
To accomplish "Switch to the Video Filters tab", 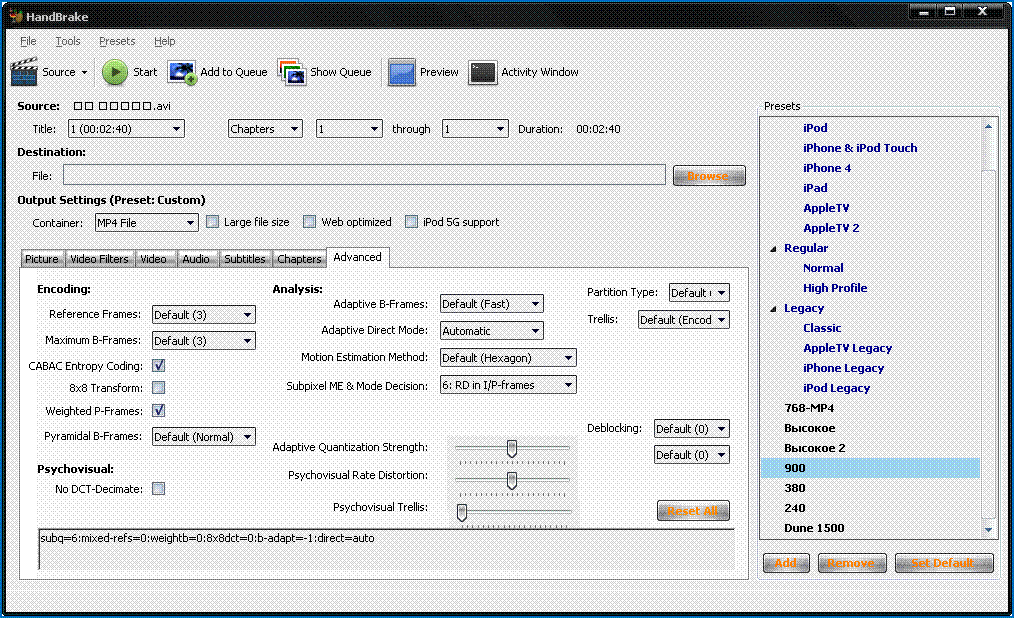I will [x=100, y=259].
